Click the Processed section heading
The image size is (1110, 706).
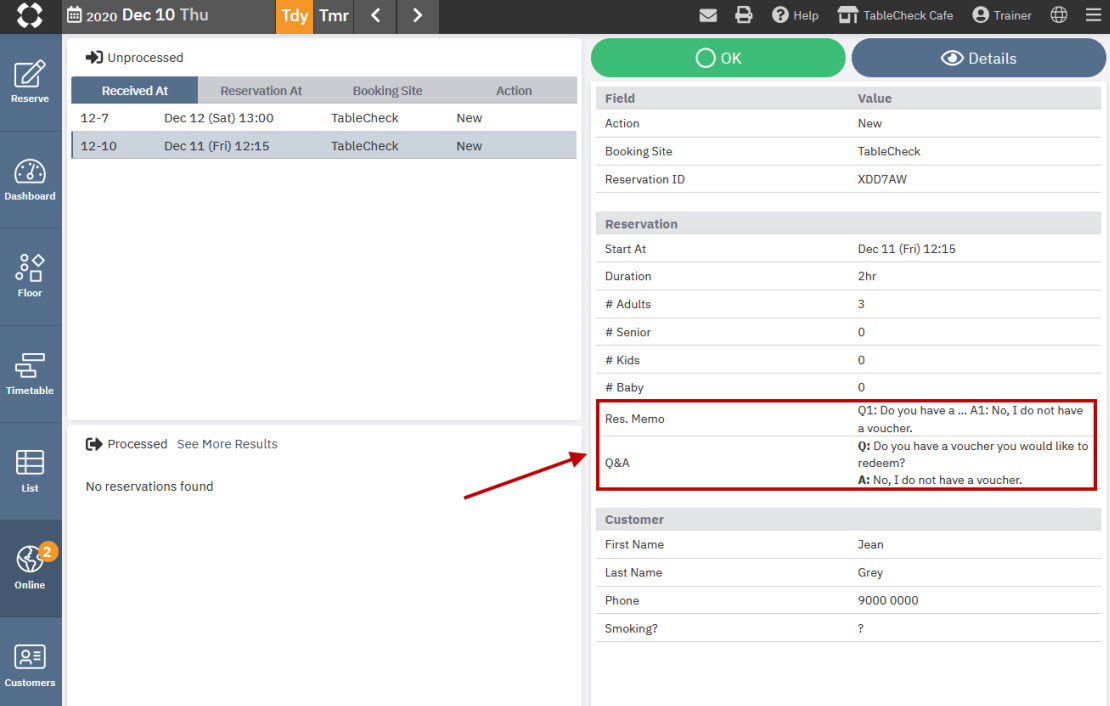tap(127, 444)
